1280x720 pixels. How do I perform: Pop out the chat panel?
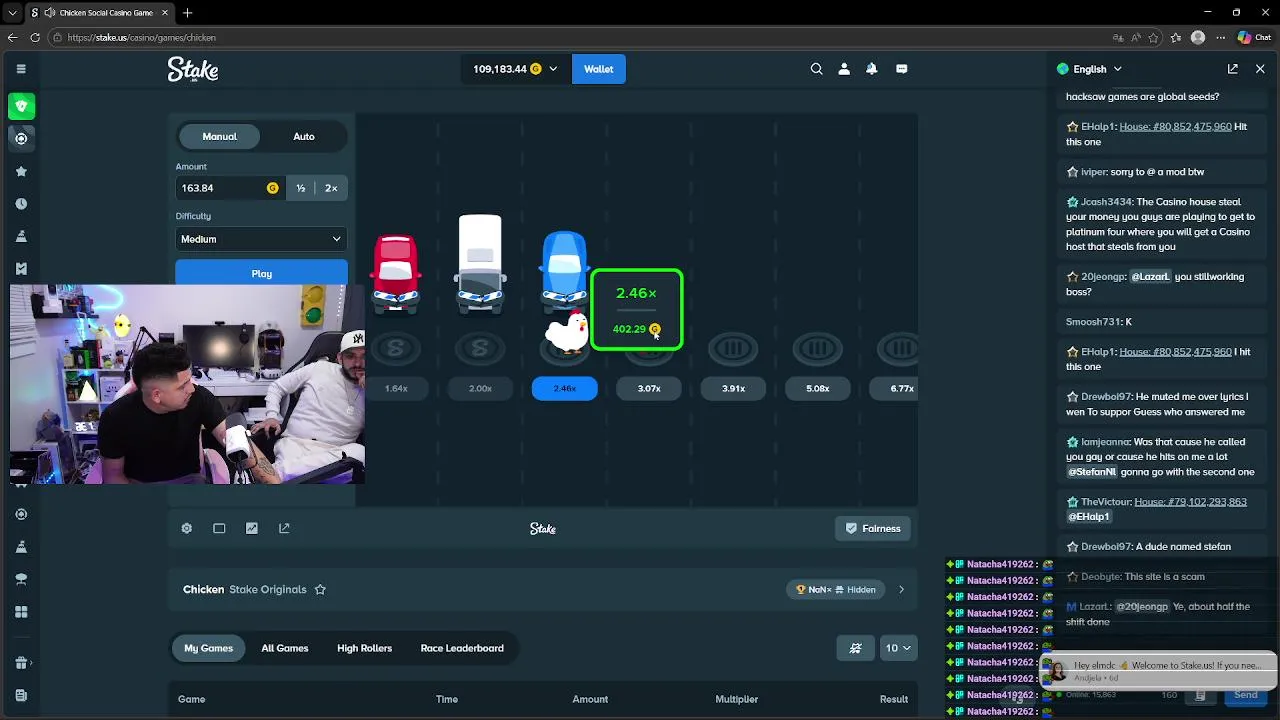pyautogui.click(x=1233, y=69)
